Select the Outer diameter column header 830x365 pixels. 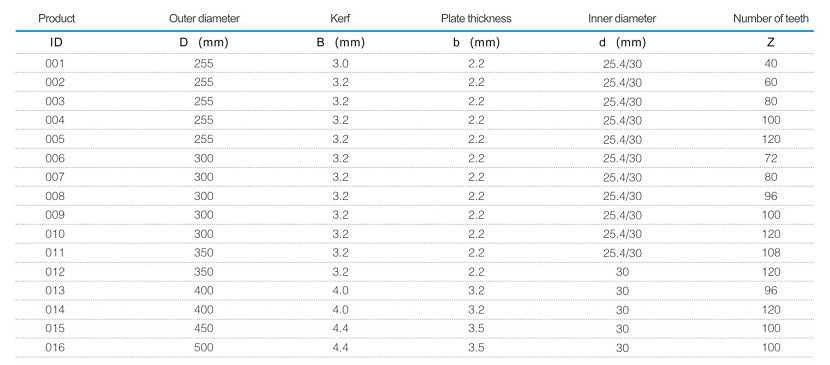[204, 19]
